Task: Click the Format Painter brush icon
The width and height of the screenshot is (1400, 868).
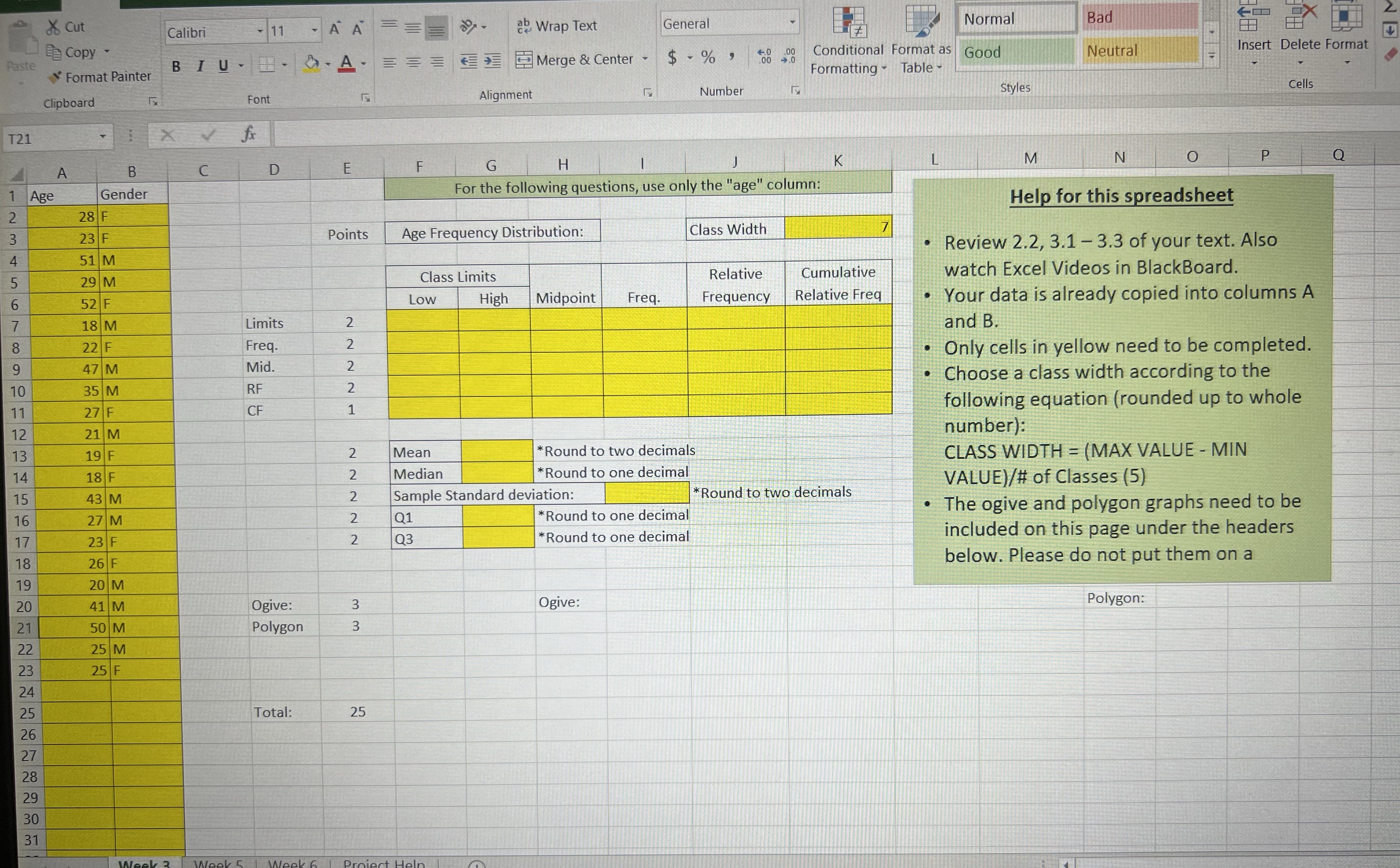Action: click(x=55, y=77)
